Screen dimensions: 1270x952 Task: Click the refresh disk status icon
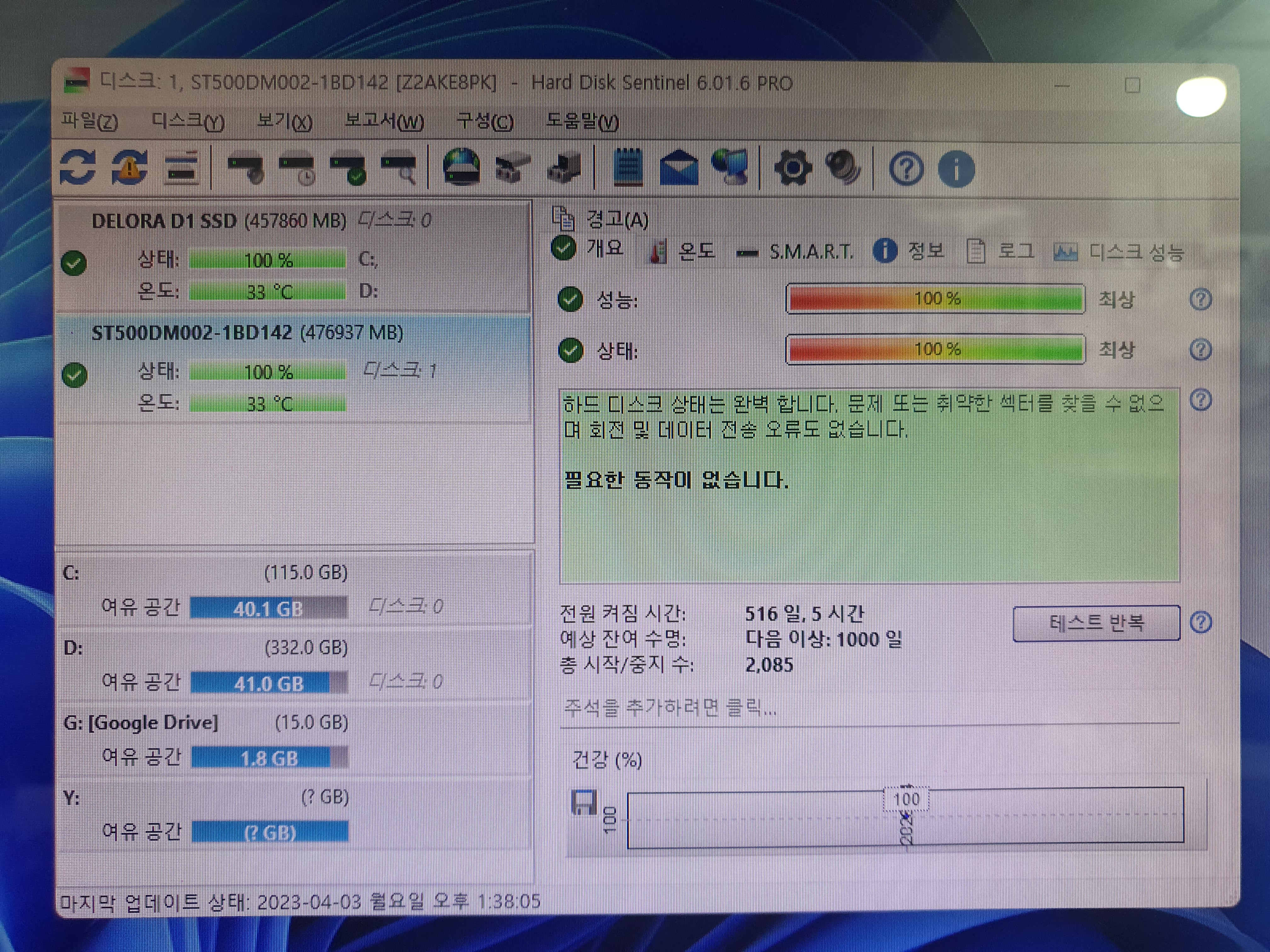(x=77, y=167)
